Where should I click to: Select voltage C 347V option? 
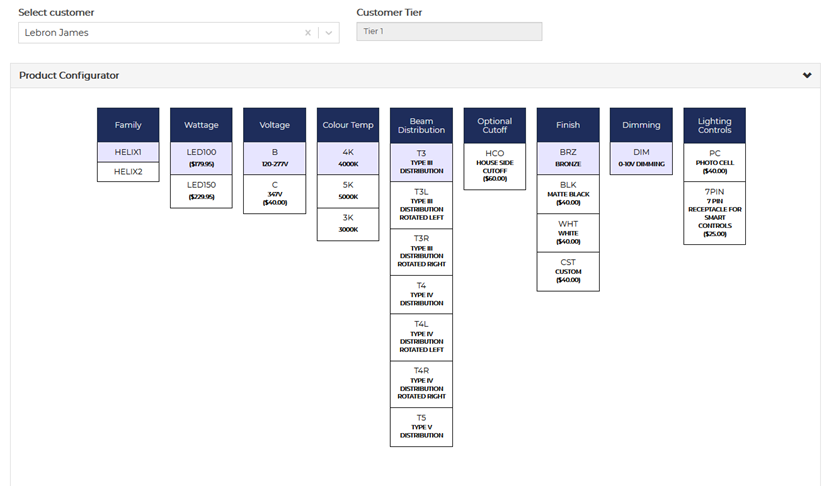pos(275,190)
